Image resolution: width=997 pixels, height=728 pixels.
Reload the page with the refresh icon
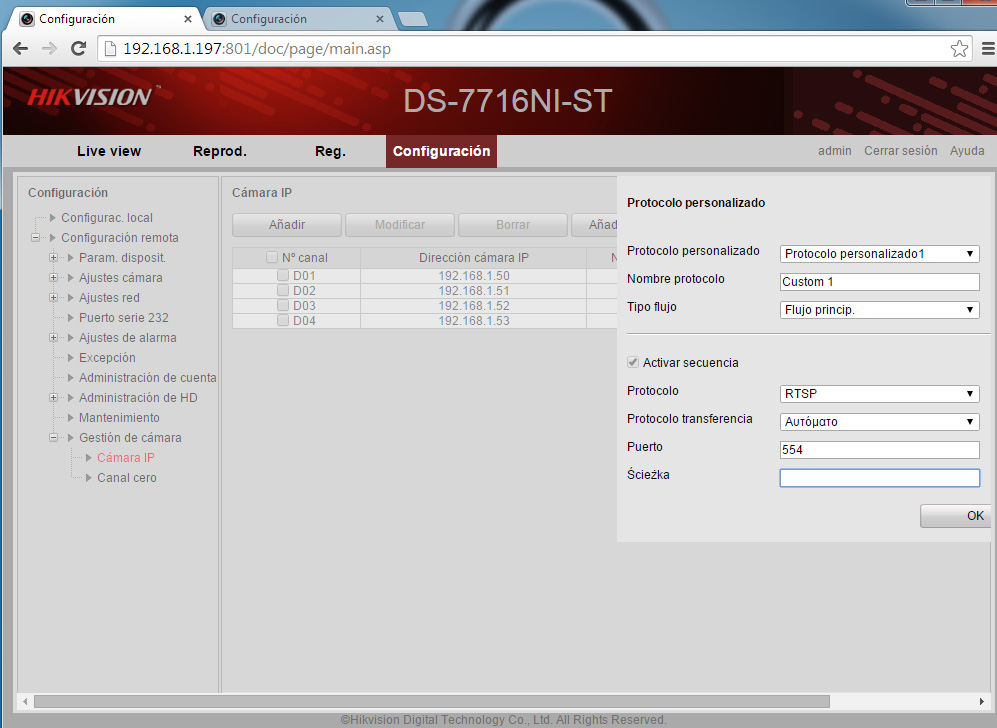[78, 49]
